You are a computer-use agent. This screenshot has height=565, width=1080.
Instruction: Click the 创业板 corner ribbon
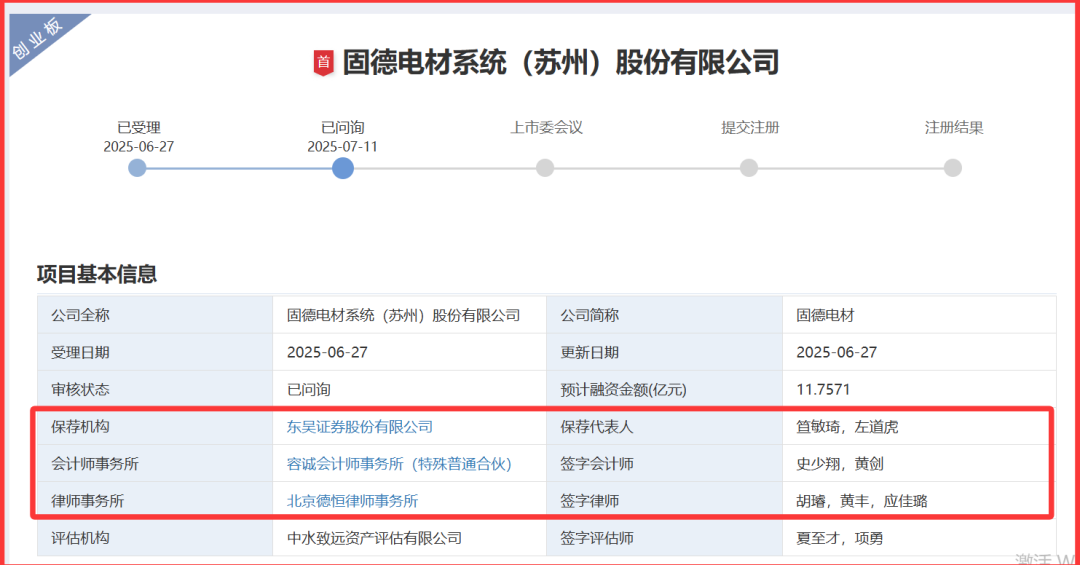(x=39, y=39)
